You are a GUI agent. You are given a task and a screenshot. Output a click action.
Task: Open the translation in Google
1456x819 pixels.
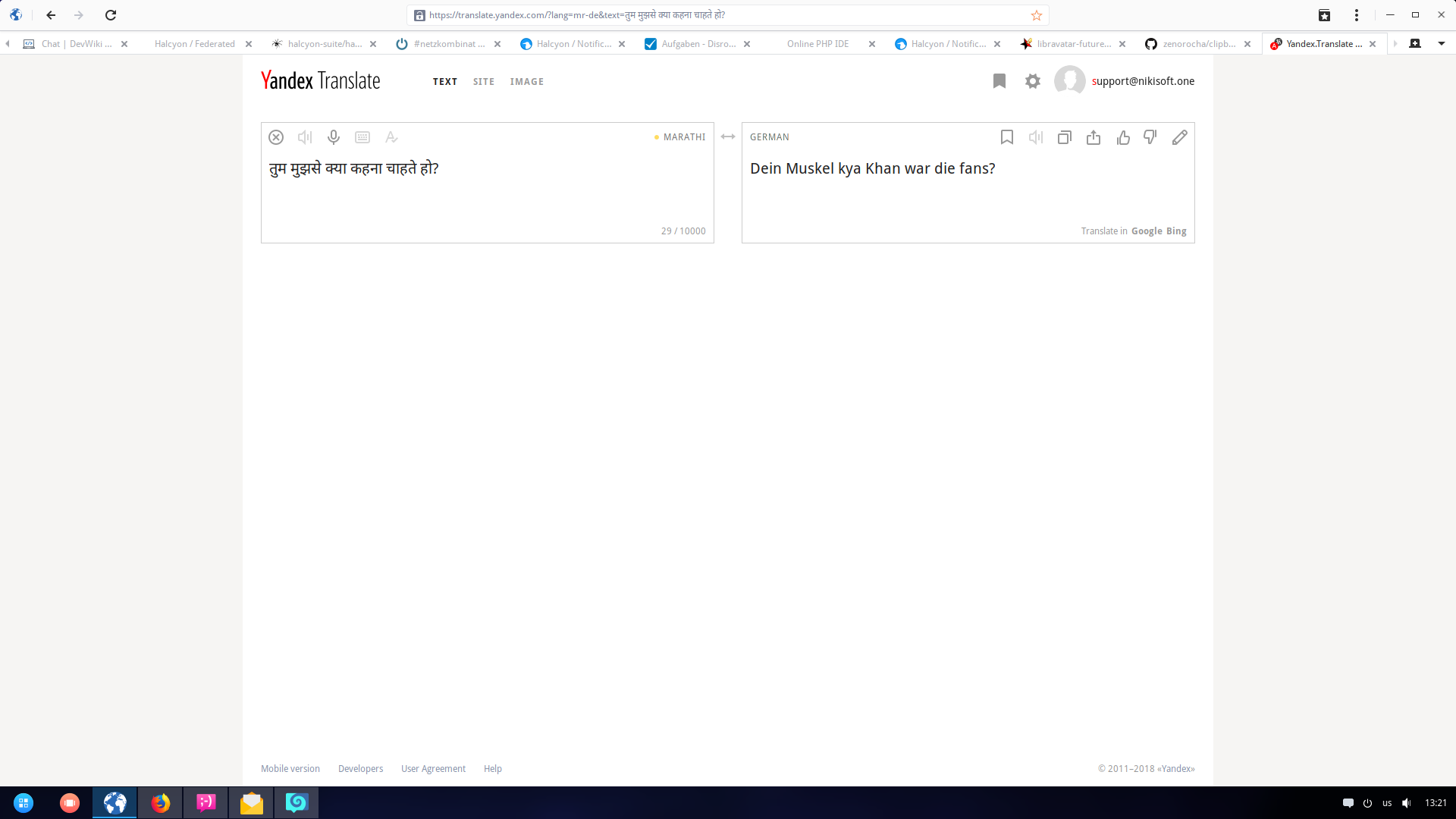[x=1147, y=231]
